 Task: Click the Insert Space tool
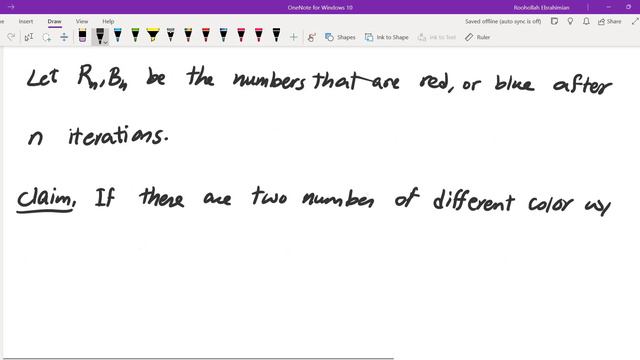64,37
